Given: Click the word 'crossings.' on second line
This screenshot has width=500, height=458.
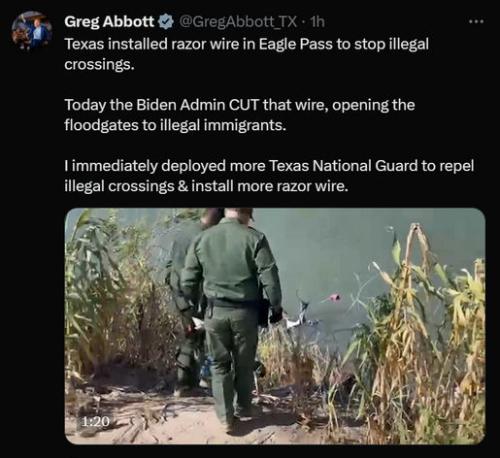Looking at the screenshot, I should pos(99,65).
